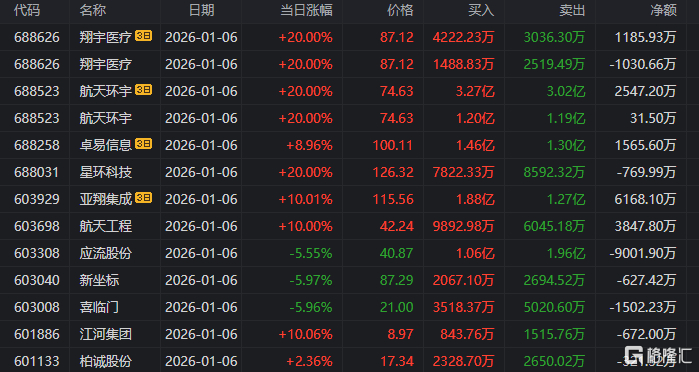
Task: Click sell amount 2519.49万
Action: (554, 64)
